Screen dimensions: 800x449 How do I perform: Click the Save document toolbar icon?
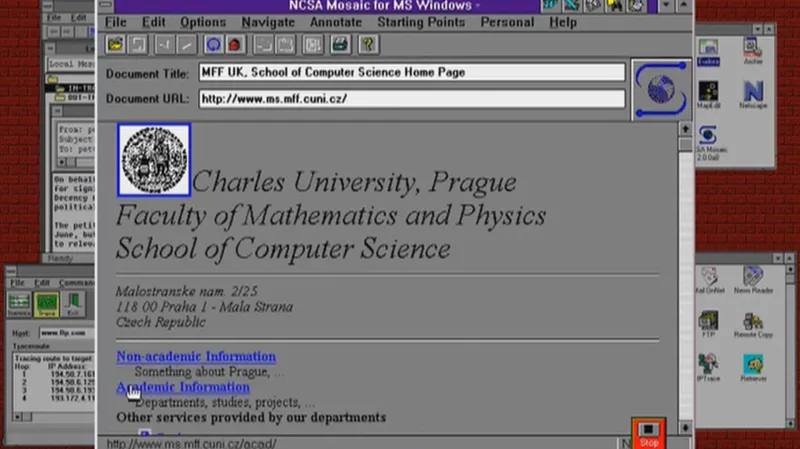coord(137,45)
